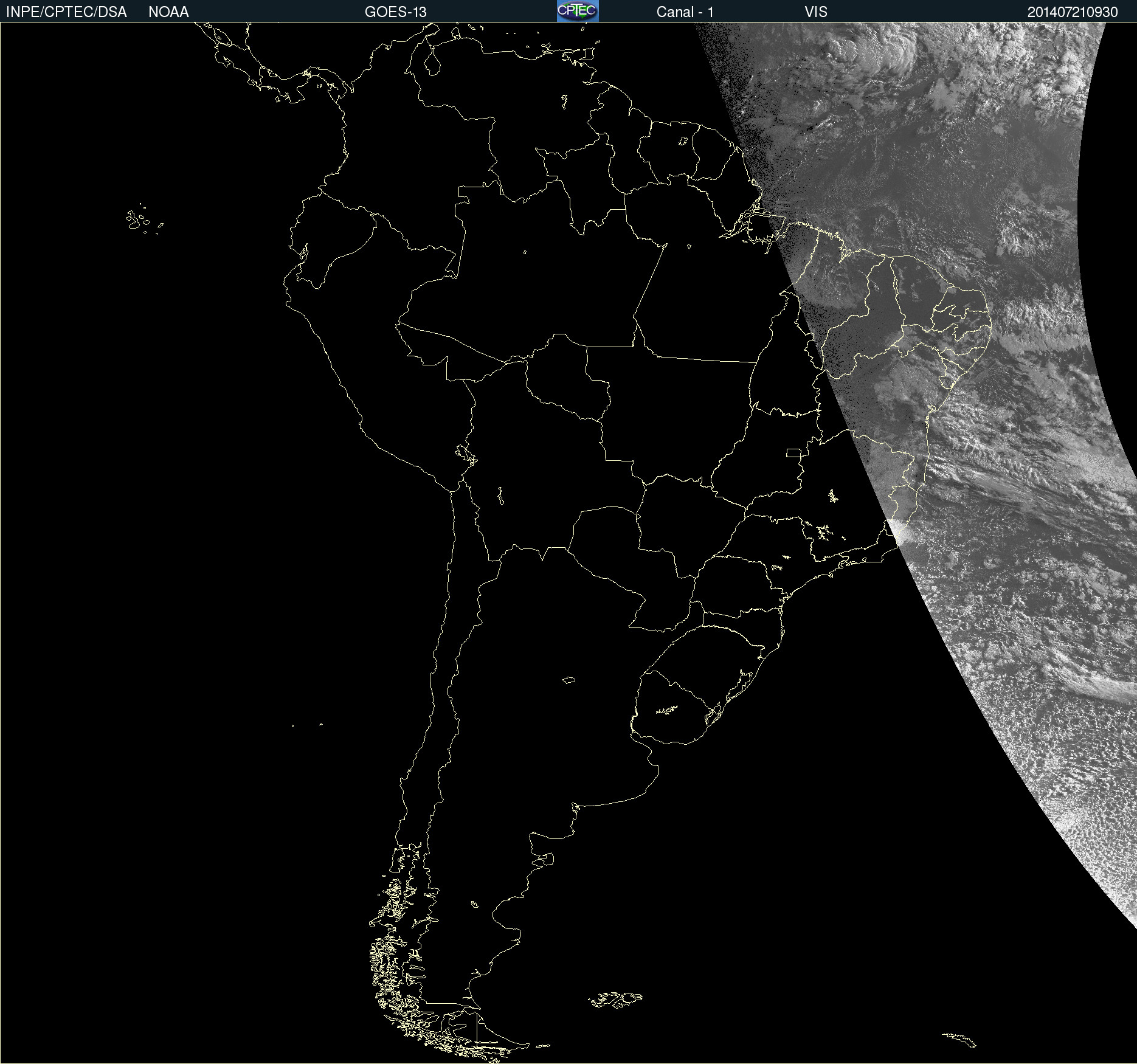The width and height of the screenshot is (1137, 1064).
Task: Click the GOES-13 satellite label
Action: [x=396, y=12]
